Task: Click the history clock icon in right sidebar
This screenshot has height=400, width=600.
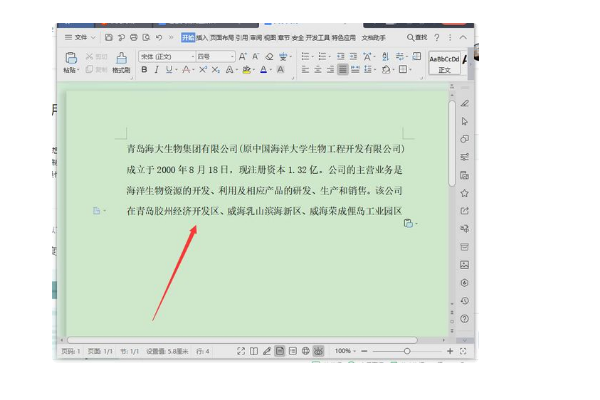Action: (x=465, y=301)
